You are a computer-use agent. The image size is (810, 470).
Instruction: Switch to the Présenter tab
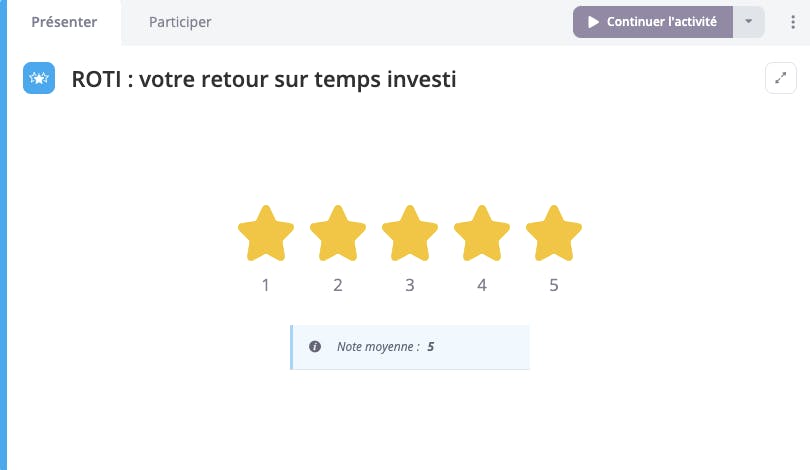[64, 22]
